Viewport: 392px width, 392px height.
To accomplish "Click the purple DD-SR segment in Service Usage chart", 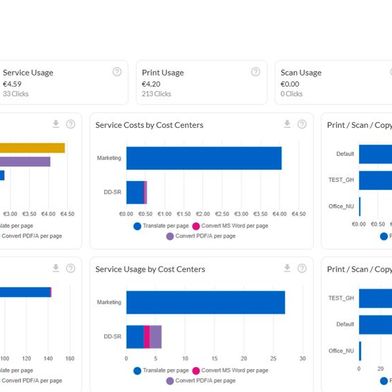I will click(x=156, y=337).
